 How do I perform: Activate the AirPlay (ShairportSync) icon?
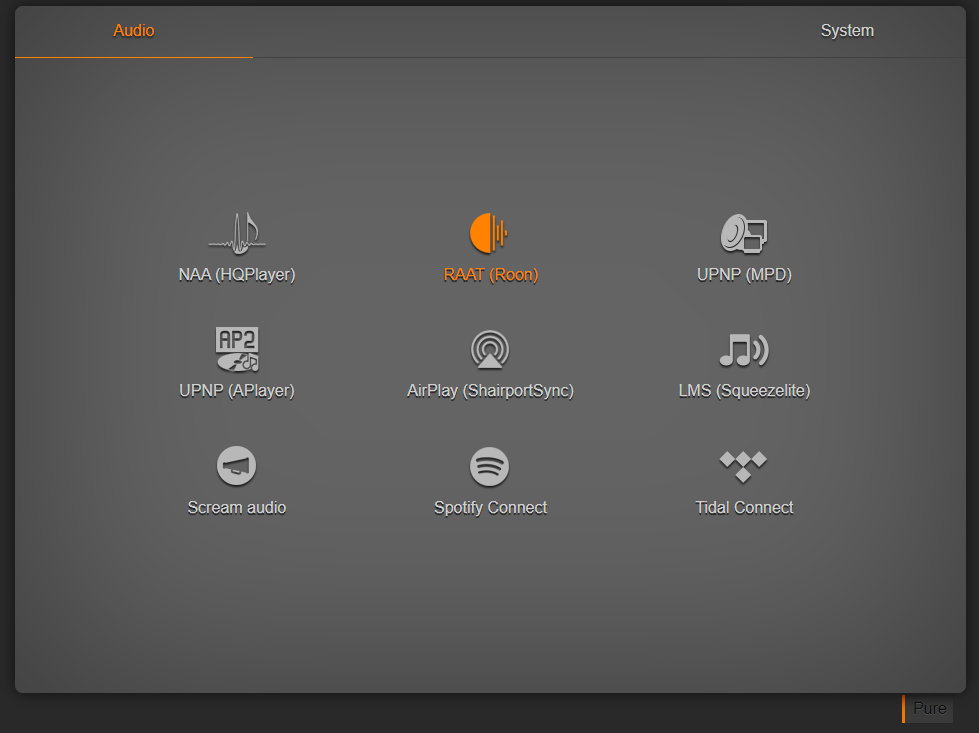(490, 350)
